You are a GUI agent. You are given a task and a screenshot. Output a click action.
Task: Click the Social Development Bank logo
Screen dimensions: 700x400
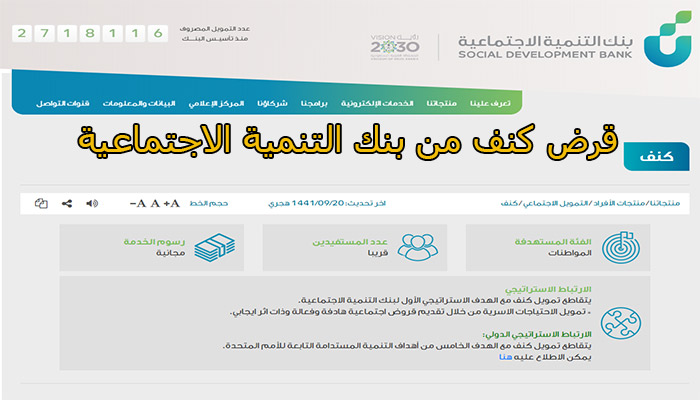667,39
